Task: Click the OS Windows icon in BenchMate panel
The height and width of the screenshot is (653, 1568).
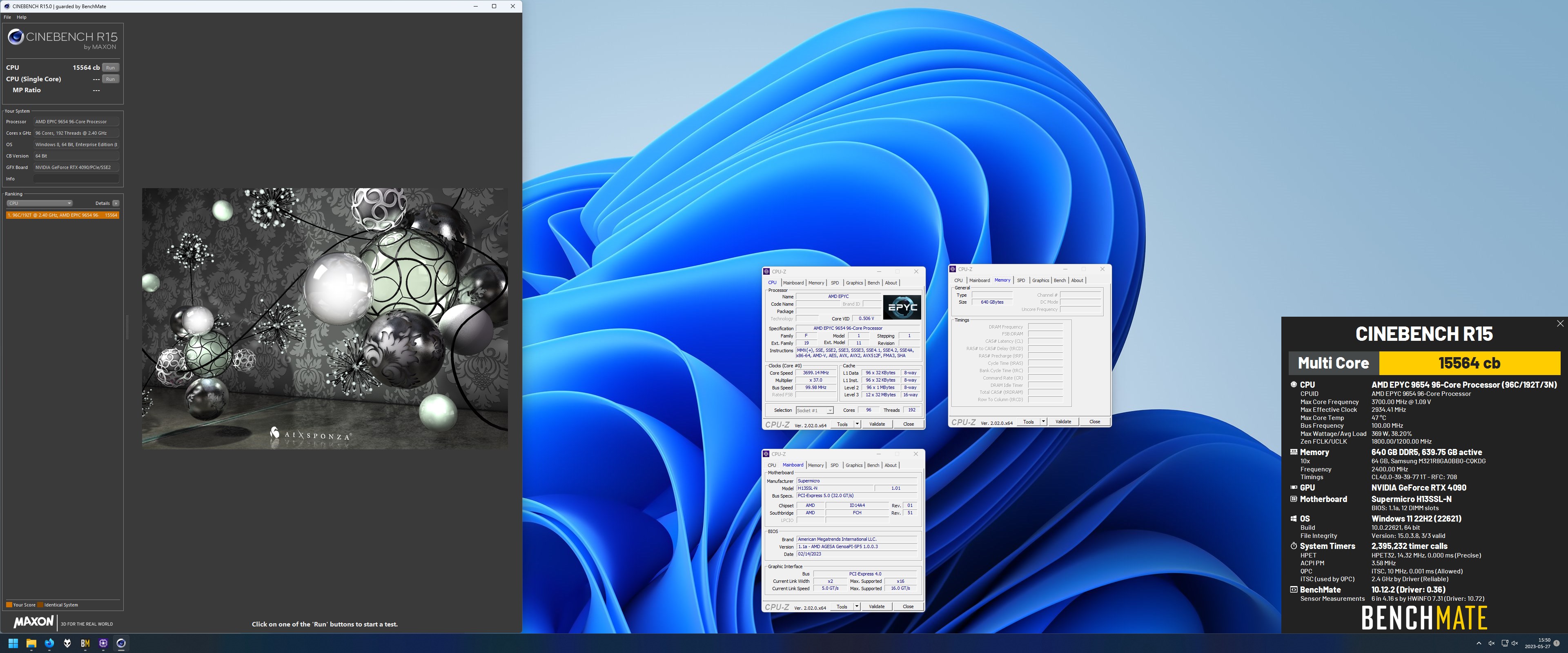Action: coord(1294,518)
